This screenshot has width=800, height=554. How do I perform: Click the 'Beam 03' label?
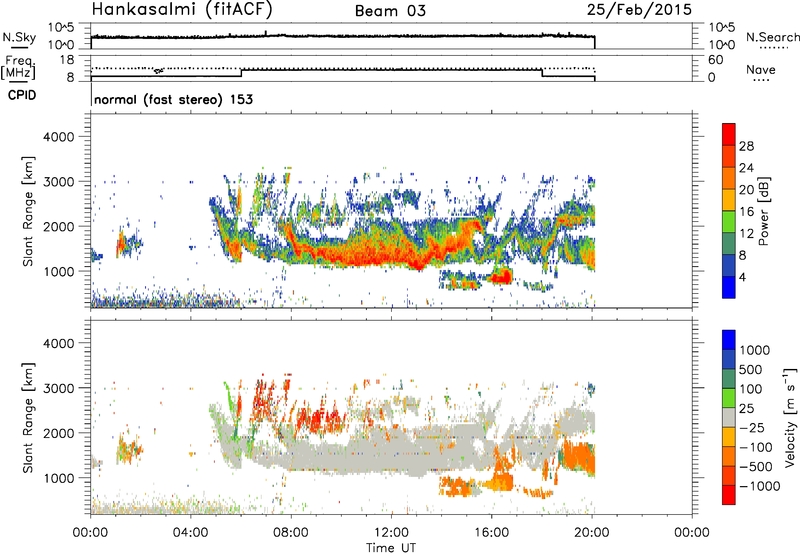pyautogui.click(x=390, y=11)
